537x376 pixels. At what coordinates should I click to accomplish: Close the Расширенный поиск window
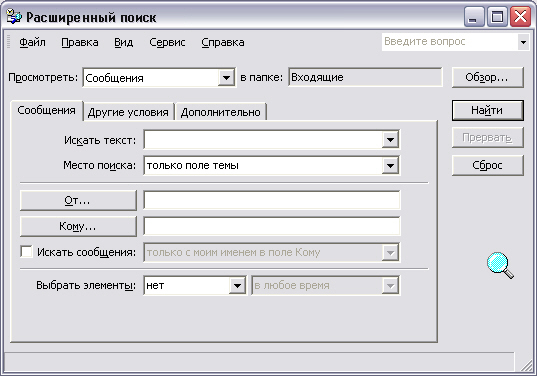point(520,17)
